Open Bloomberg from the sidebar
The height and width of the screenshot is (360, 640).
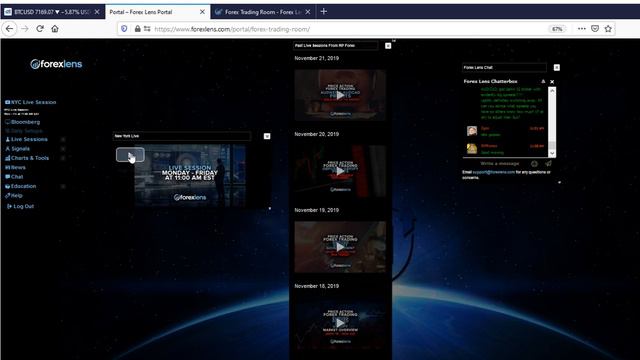click(22, 122)
